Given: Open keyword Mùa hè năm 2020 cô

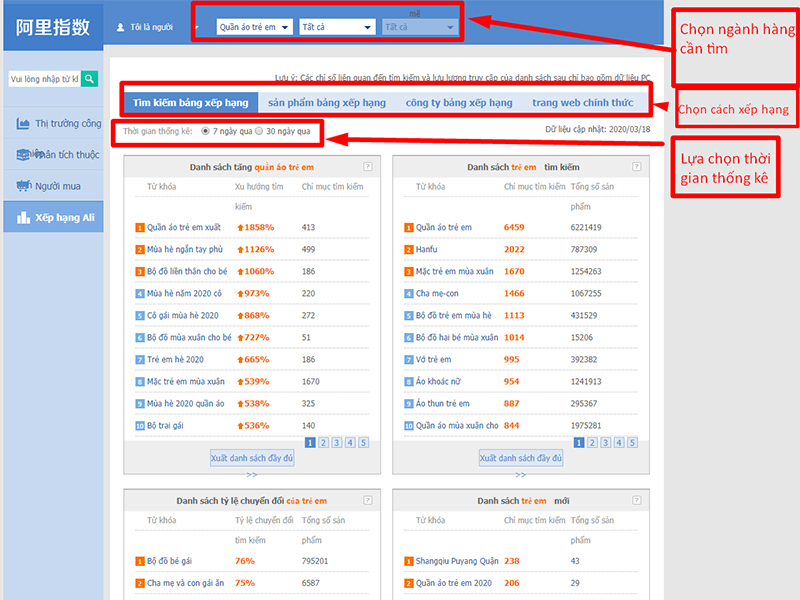Looking at the screenshot, I should point(184,293).
